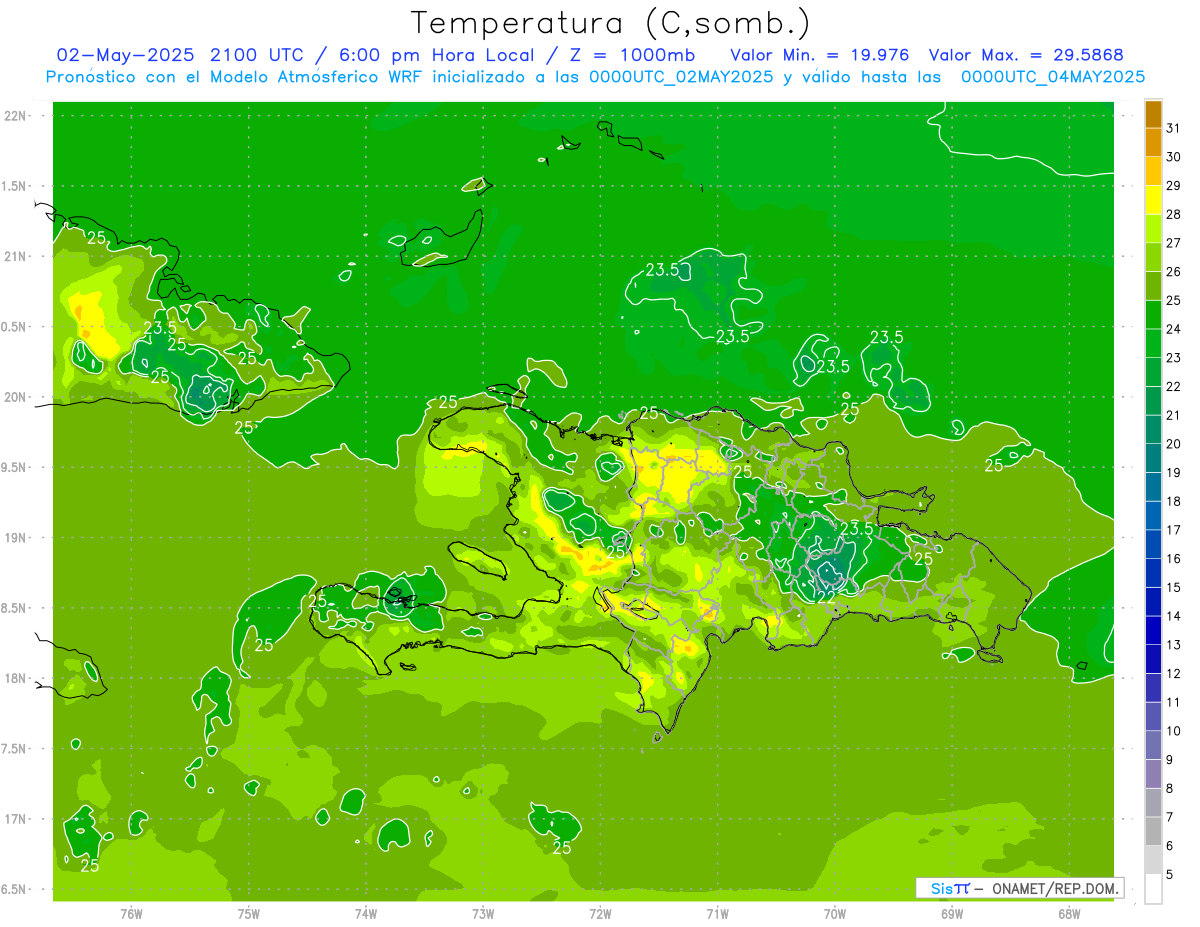Pick the gray swatch between 6 and 7
Viewport: 1200px width, 927px height.
[x=1153, y=831]
